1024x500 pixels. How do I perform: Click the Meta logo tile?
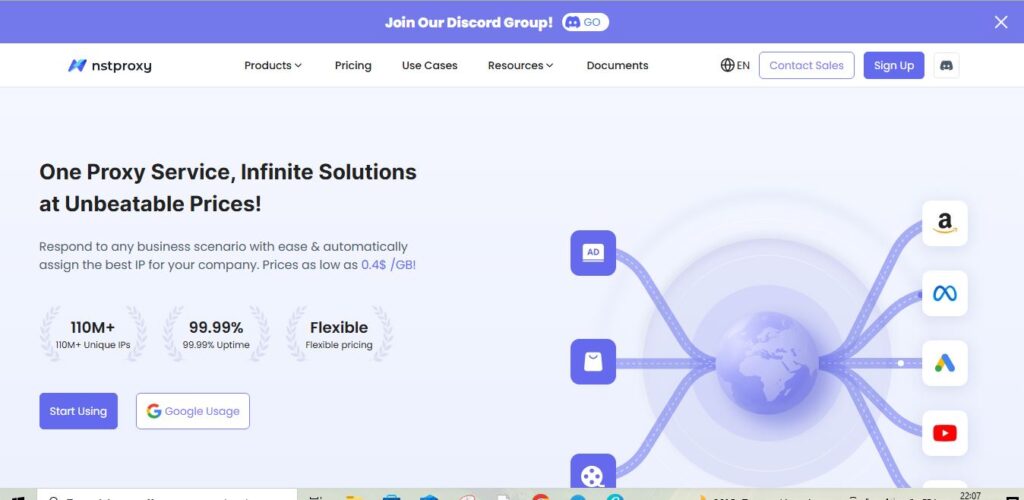coord(944,293)
